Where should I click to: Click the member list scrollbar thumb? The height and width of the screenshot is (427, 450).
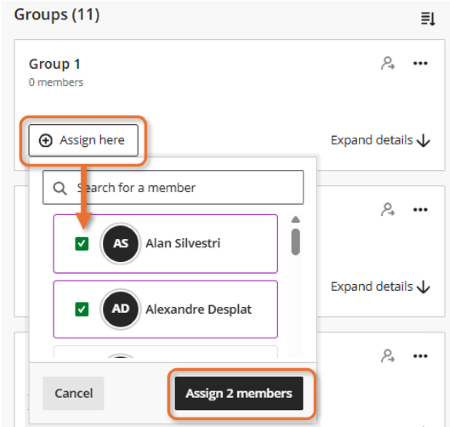[295, 242]
